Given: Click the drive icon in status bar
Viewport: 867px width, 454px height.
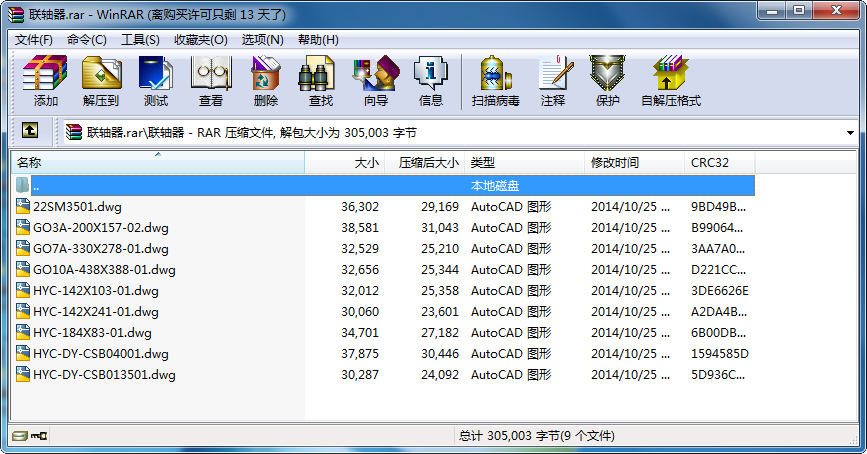Looking at the screenshot, I should pos(19,436).
